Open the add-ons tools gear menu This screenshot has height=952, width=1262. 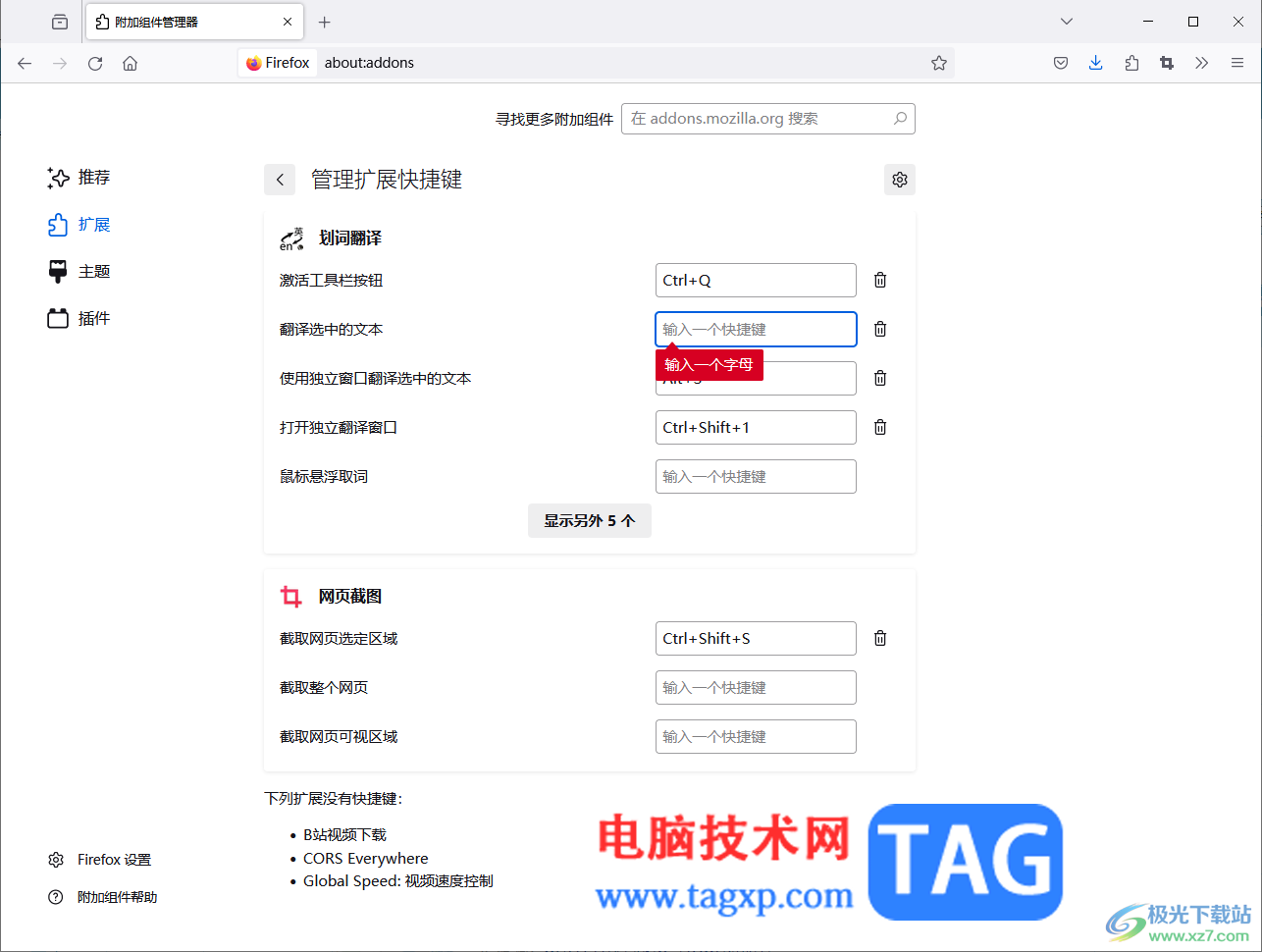900,180
